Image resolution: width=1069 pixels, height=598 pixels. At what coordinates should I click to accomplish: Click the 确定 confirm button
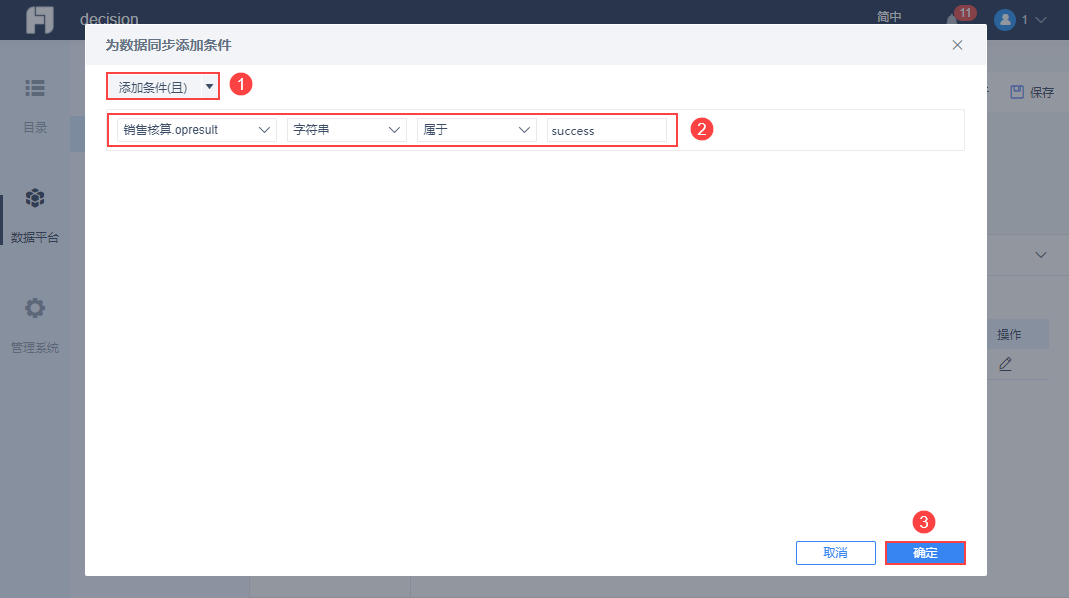(x=925, y=553)
